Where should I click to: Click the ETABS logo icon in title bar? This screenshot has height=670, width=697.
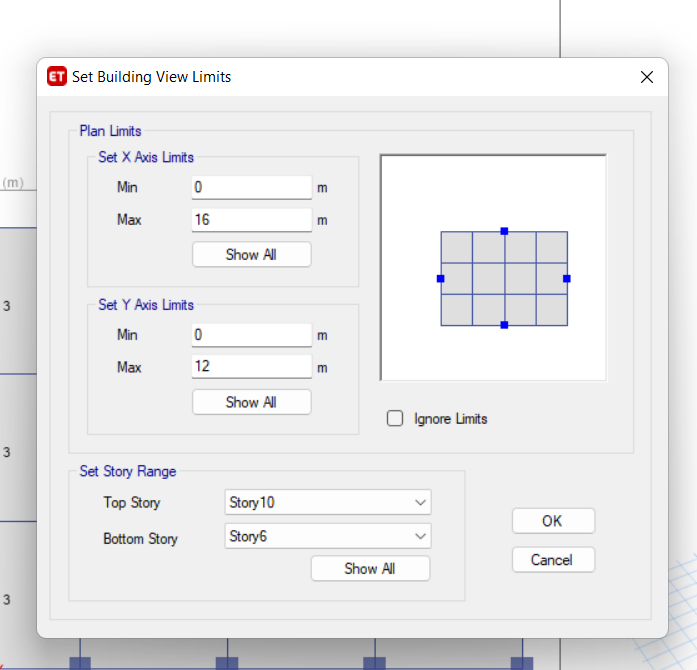point(57,76)
